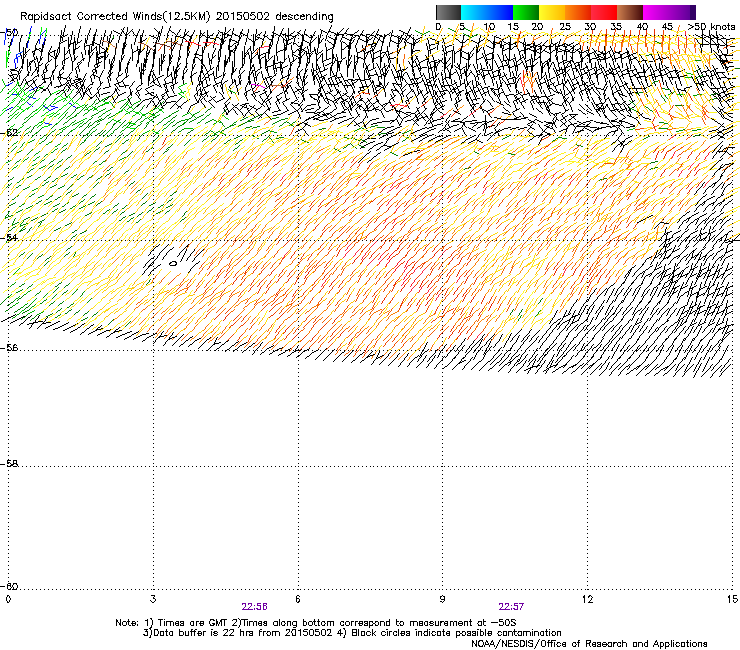Click the -60 latitude axis label
Viewport: 740px width, 650px height.
pyautogui.click(x=8, y=586)
